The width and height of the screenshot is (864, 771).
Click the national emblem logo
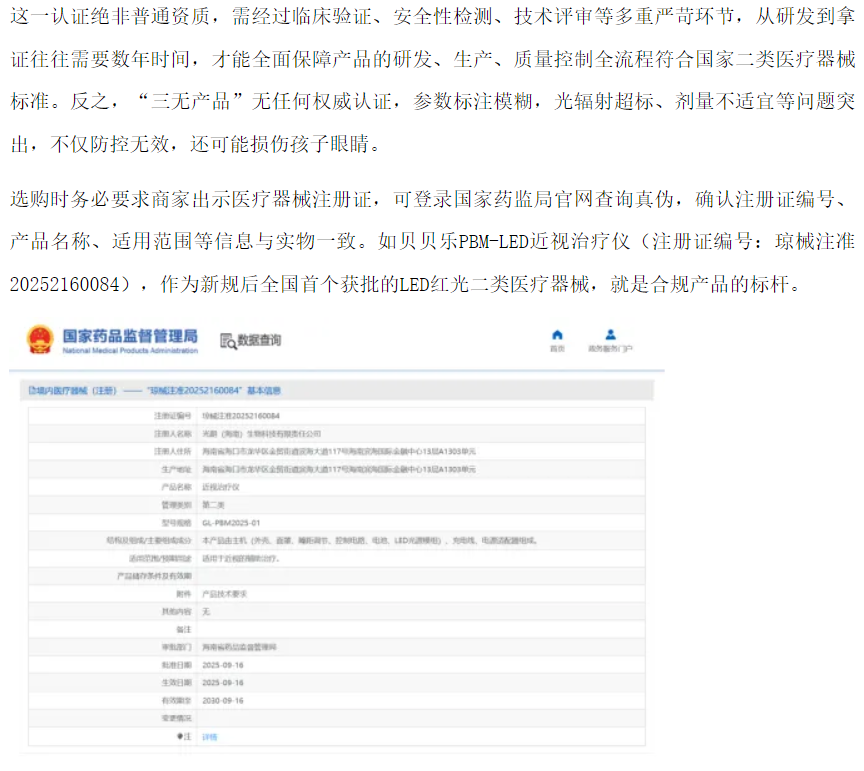[x=41, y=340]
